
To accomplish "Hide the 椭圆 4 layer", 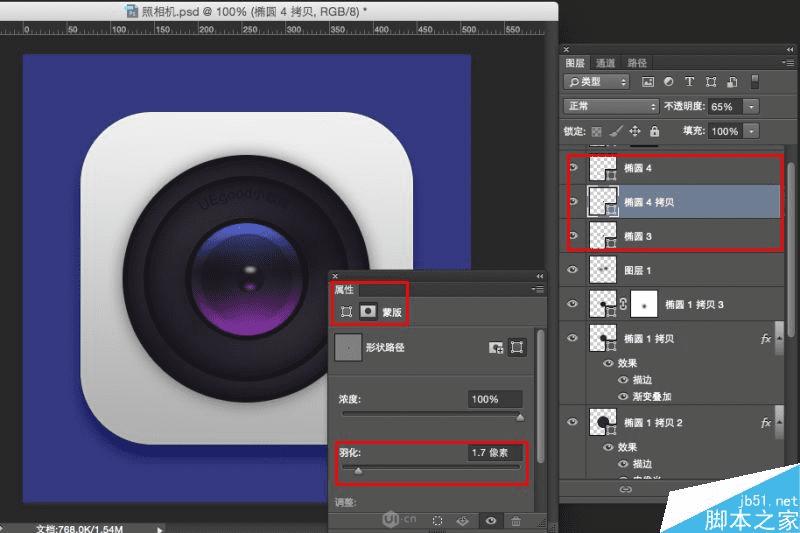I will (573, 168).
